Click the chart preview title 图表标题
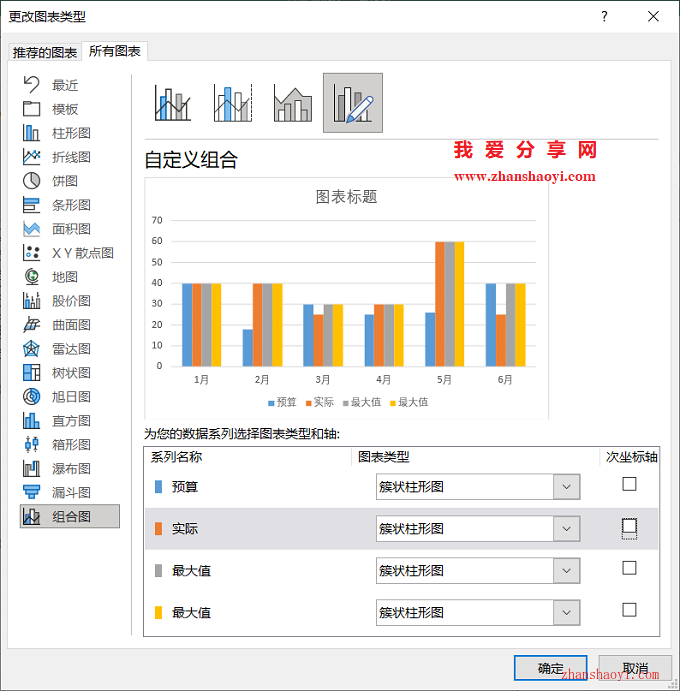Image resolution: width=680 pixels, height=691 pixels. [x=346, y=197]
